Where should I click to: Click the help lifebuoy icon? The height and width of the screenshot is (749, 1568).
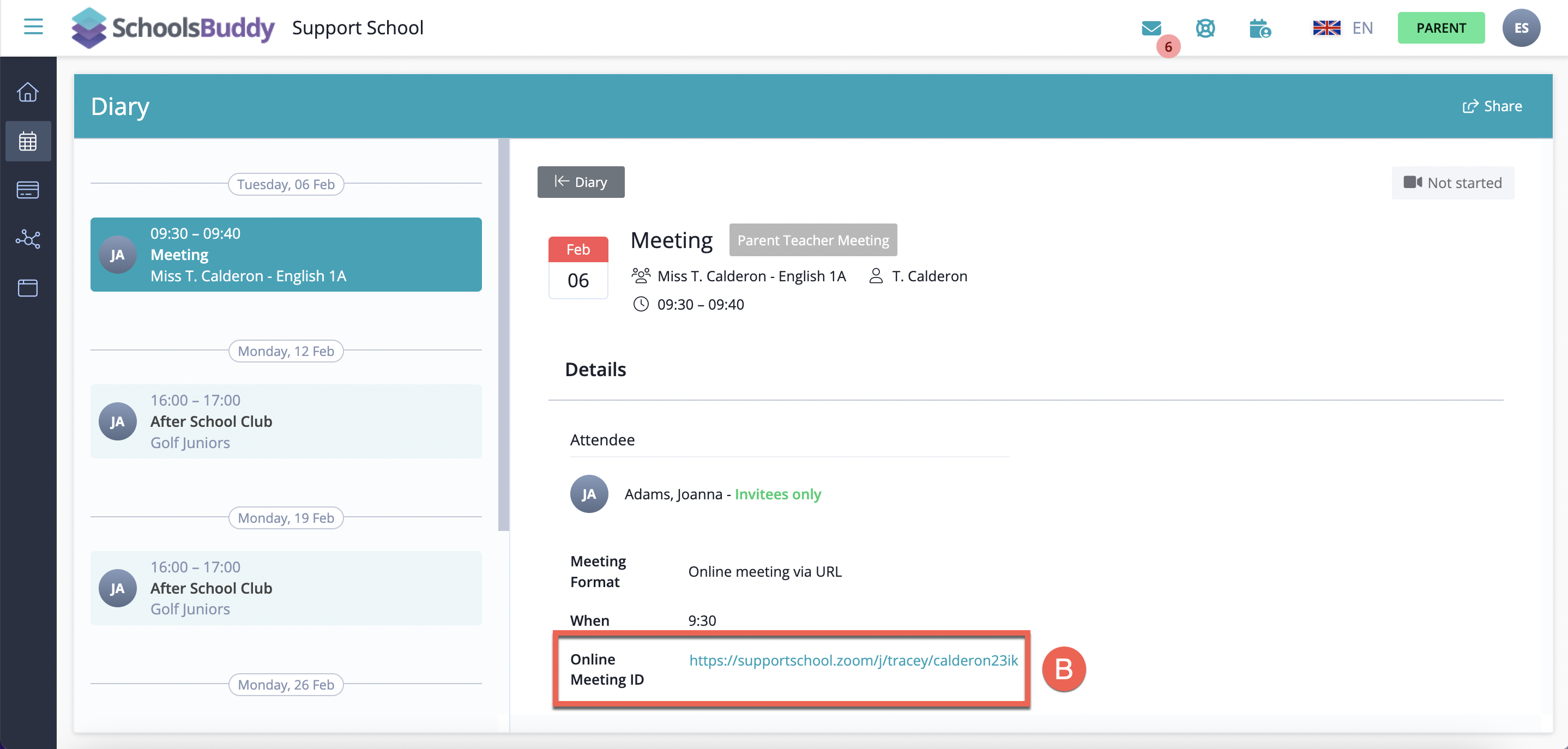click(x=1204, y=28)
